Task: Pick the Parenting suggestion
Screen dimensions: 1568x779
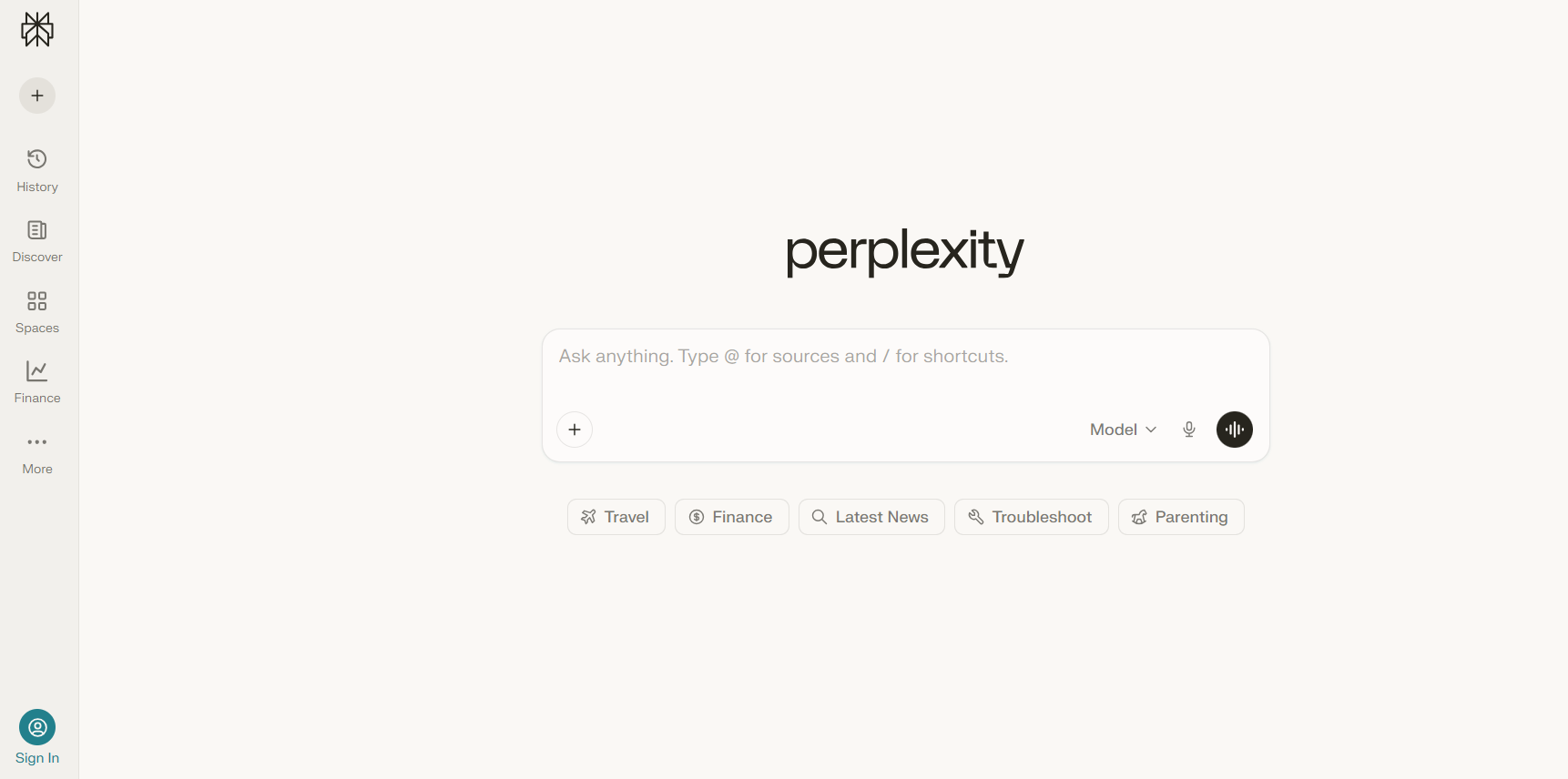Action: [x=1180, y=516]
